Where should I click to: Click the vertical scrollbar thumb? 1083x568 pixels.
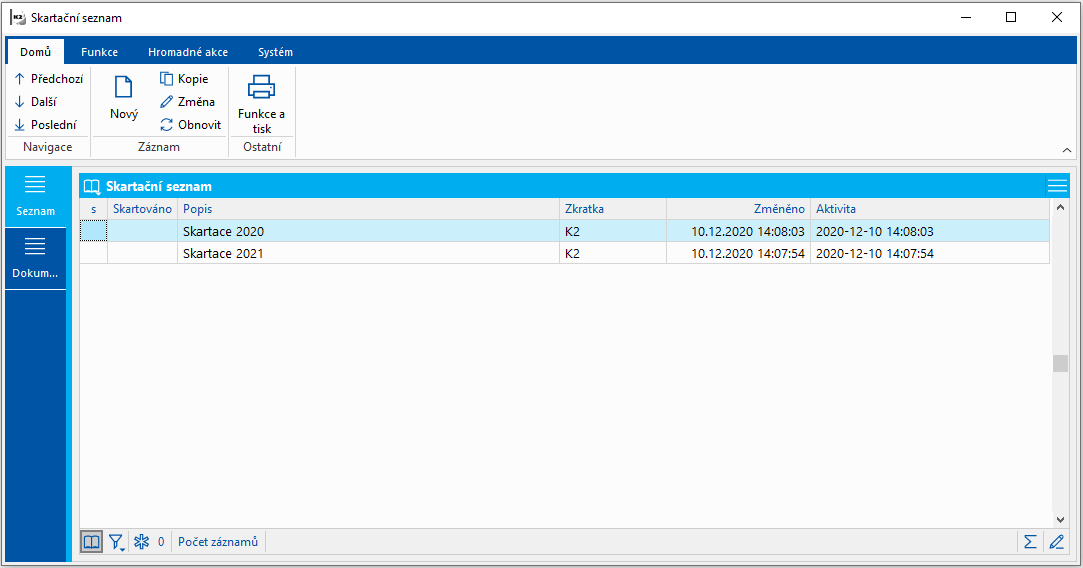click(1060, 363)
